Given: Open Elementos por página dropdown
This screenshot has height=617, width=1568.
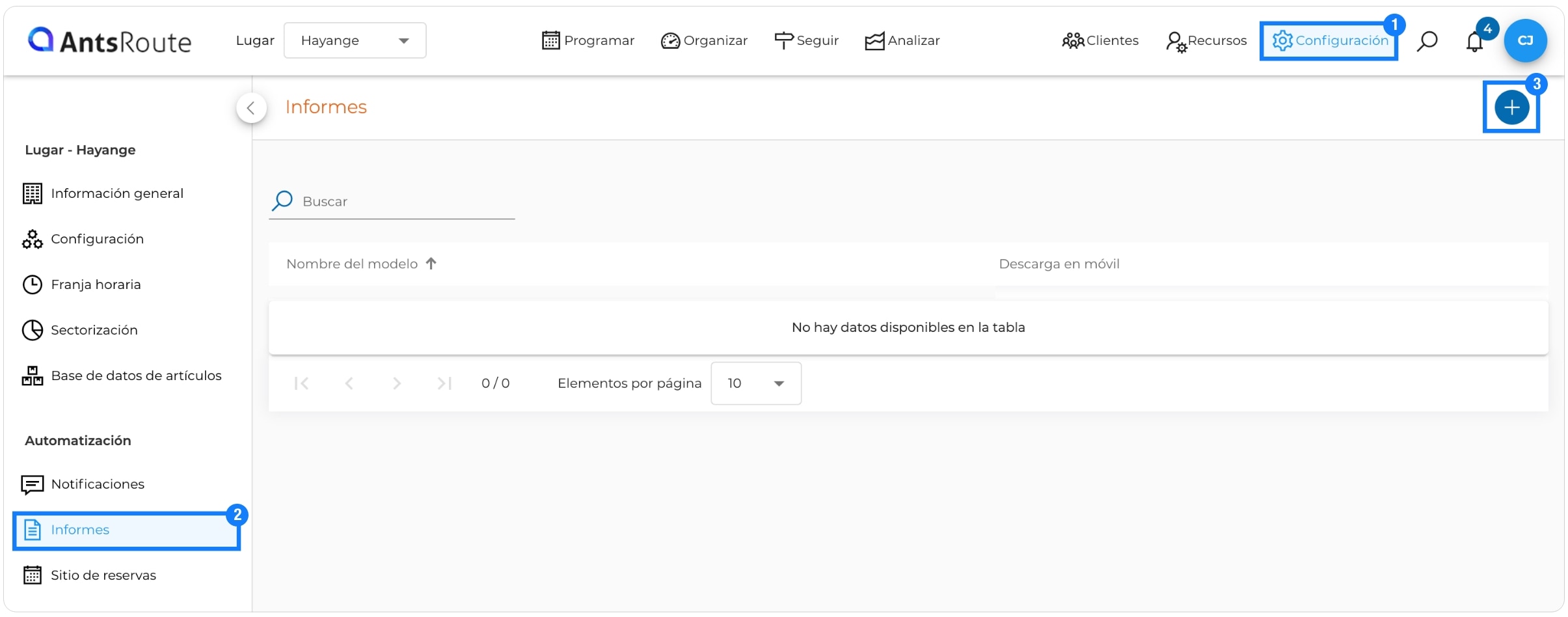Looking at the screenshot, I should 756,383.
